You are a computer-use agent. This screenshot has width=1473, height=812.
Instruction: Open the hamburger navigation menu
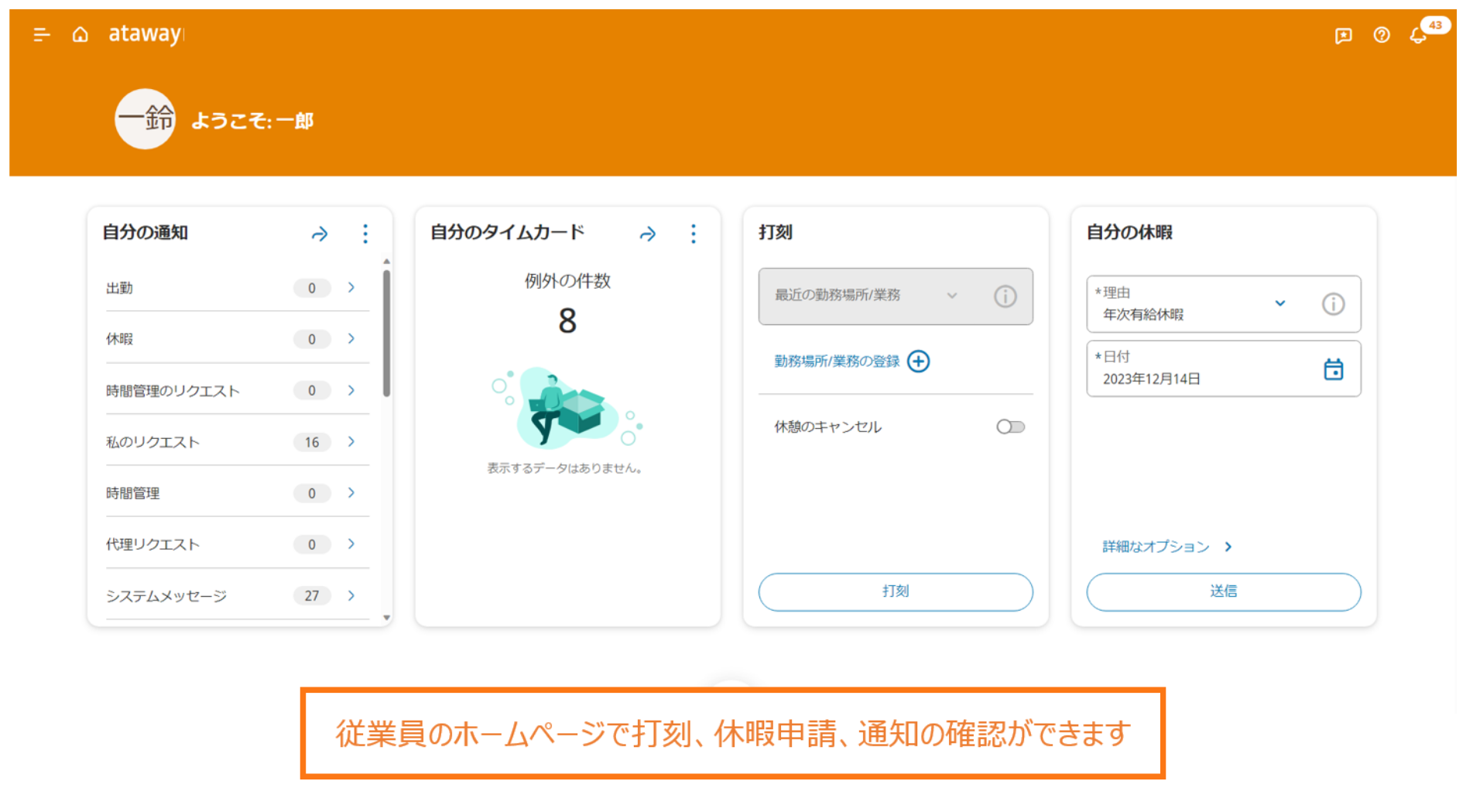42,34
